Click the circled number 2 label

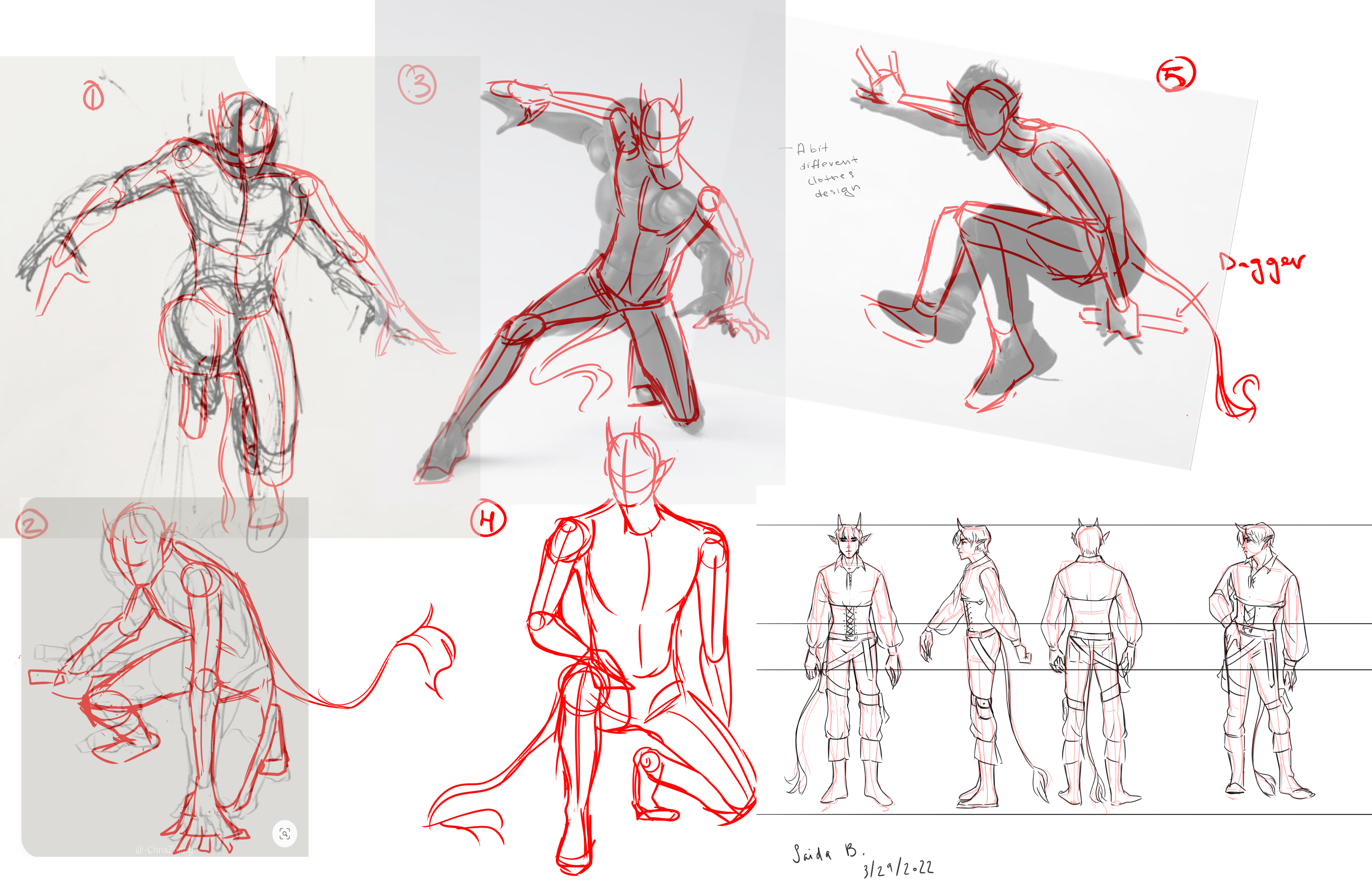[31, 524]
